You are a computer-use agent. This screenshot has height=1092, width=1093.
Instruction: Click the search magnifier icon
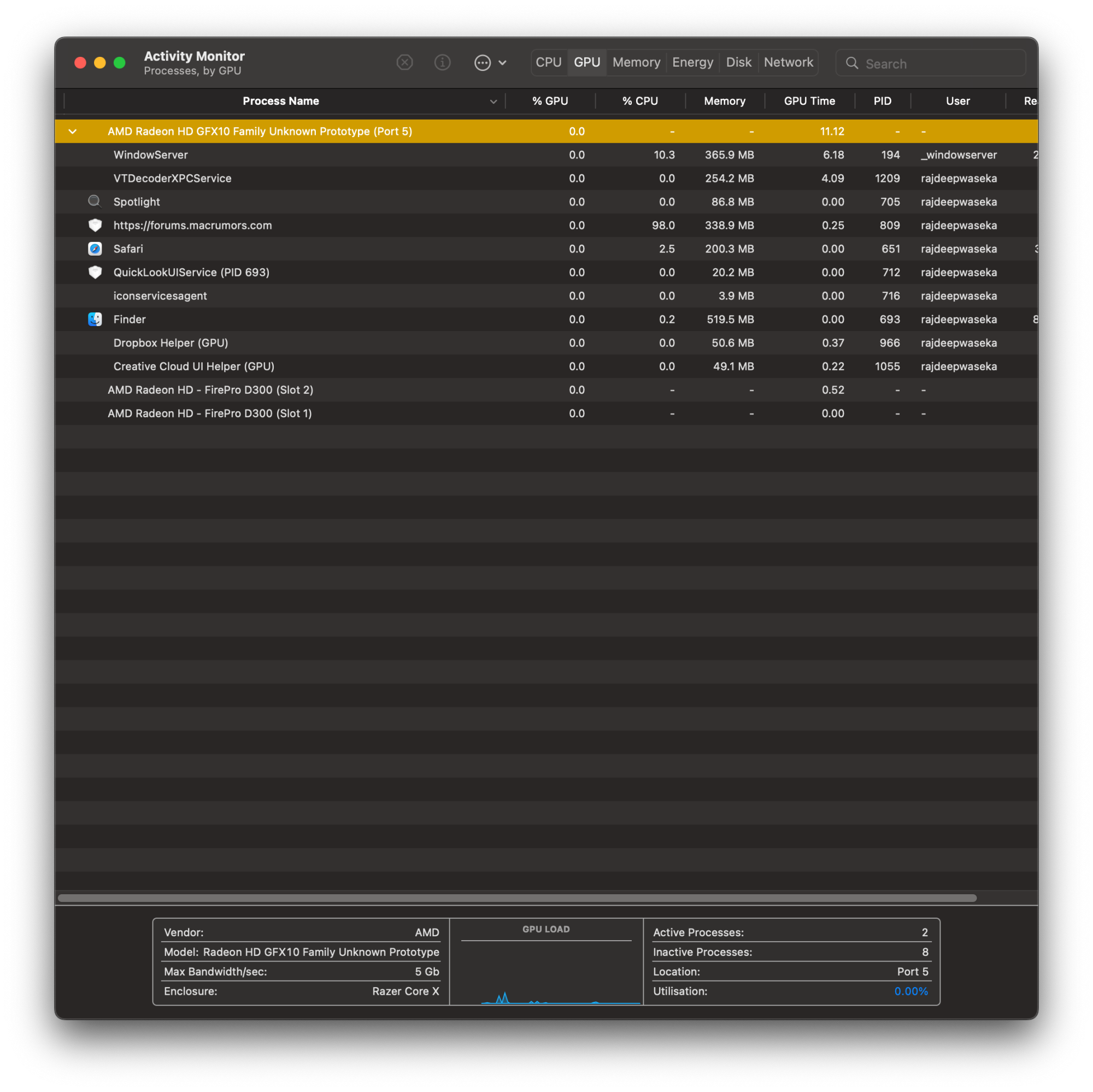pos(851,63)
